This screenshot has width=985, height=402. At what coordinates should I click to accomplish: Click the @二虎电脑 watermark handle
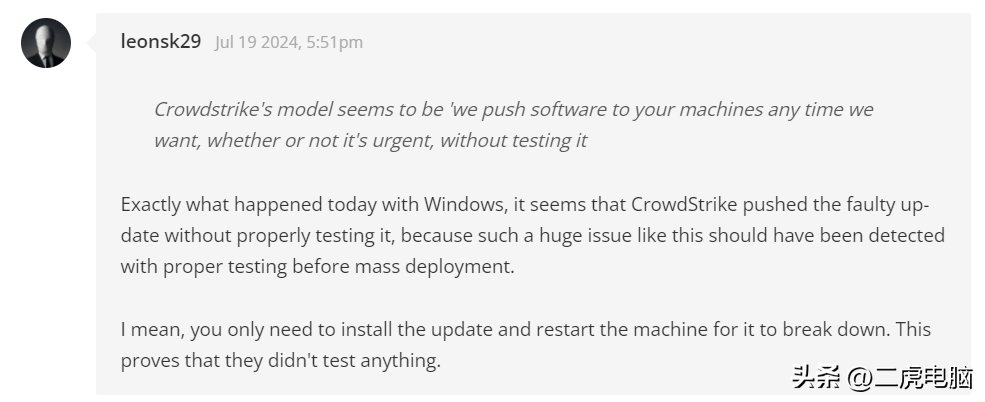pyautogui.click(x=910, y=378)
